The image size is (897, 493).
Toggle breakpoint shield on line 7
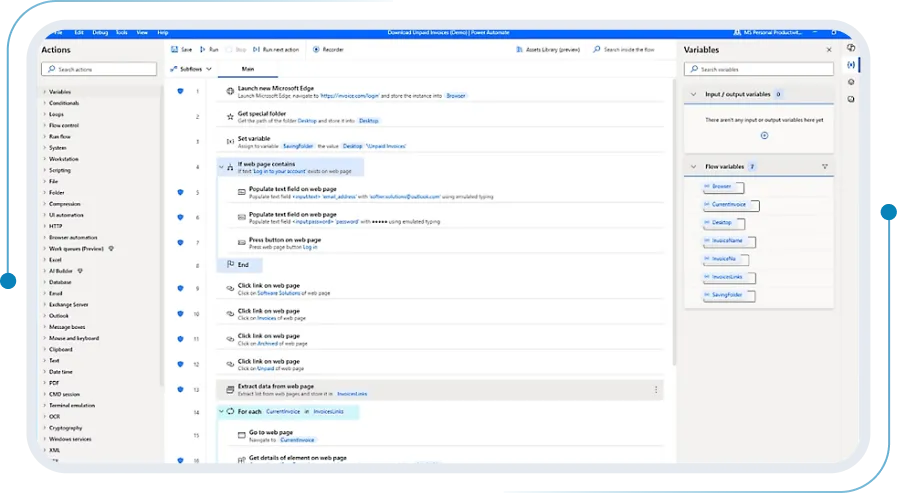pos(180,243)
